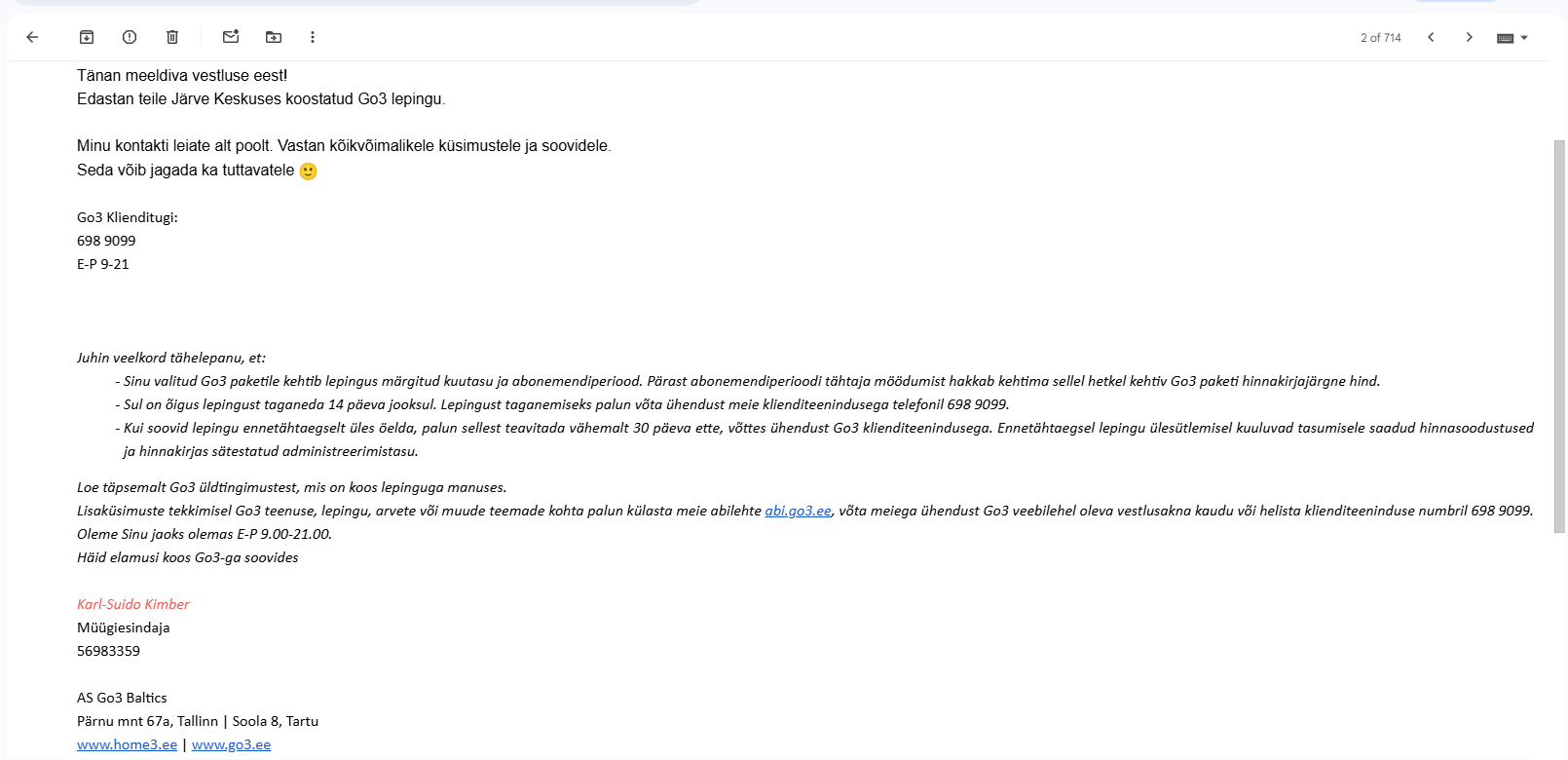Open the input tools keyboard icon
The height and width of the screenshot is (760, 1568).
[x=1506, y=38]
